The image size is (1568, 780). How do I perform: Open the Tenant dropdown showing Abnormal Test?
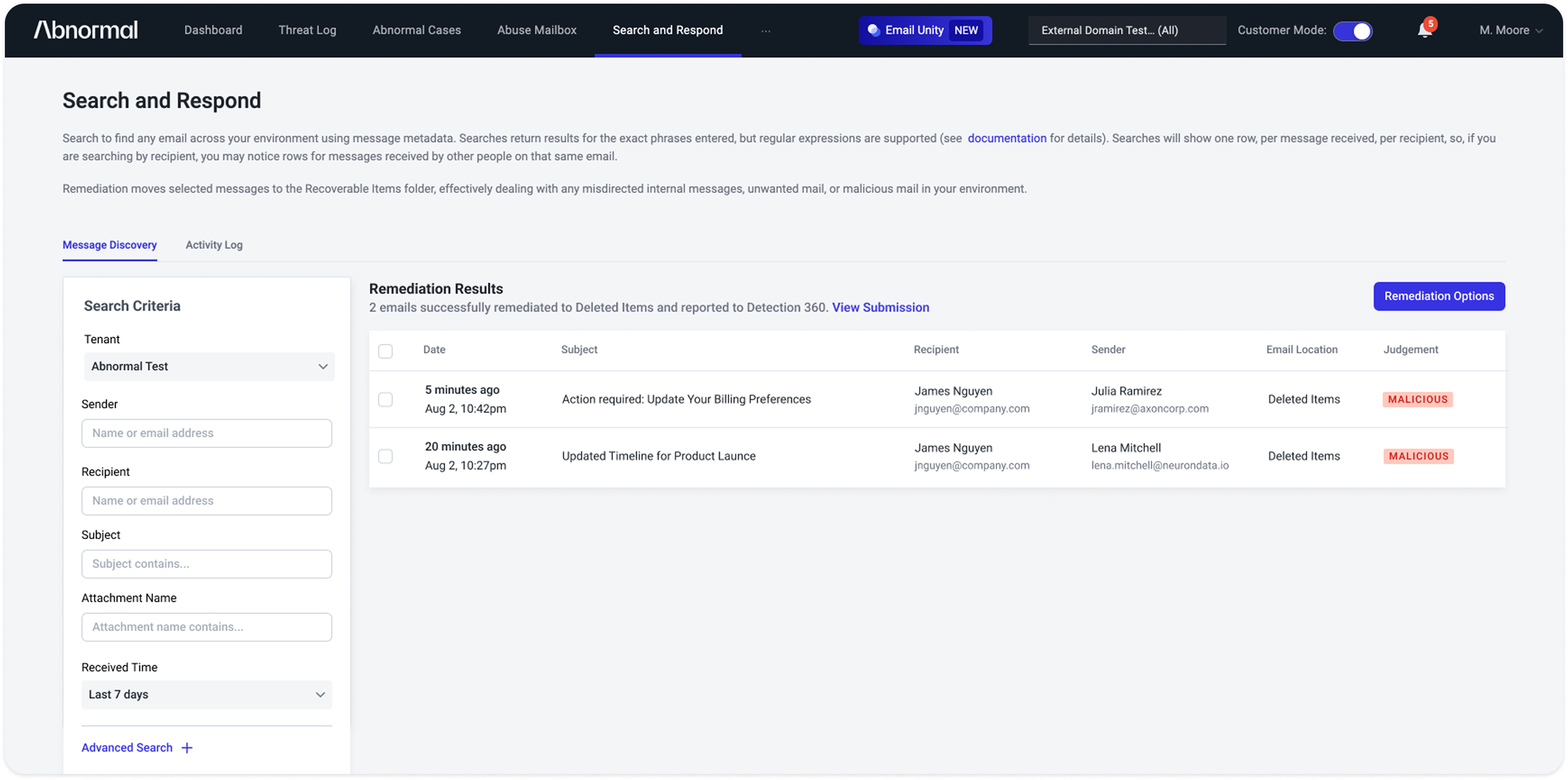coord(209,366)
